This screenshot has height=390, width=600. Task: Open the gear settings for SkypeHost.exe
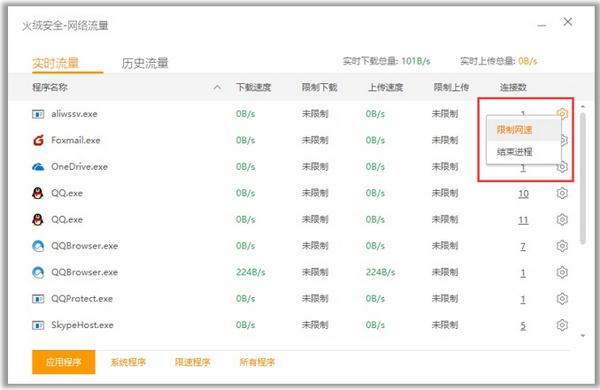pyautogui.click(x=562, y=325)
